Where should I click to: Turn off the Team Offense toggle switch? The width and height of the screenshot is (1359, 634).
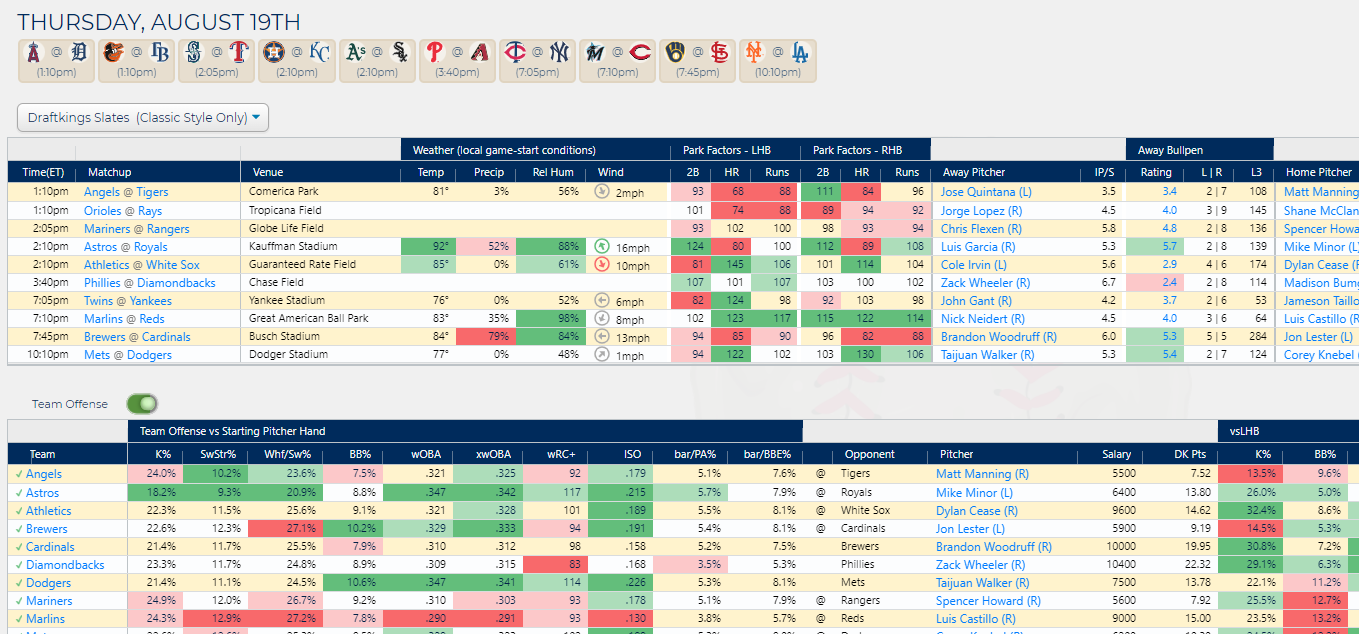click(142, 404)
